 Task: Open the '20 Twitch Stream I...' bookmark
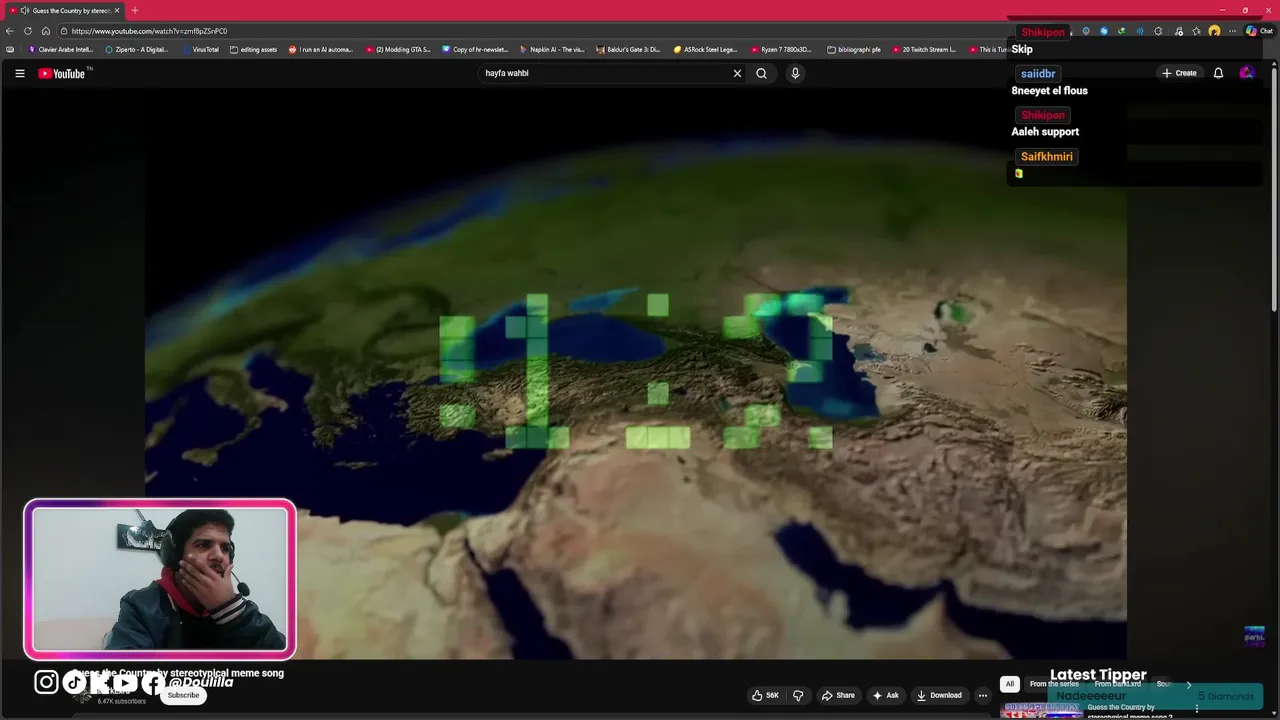coord(925,49)
